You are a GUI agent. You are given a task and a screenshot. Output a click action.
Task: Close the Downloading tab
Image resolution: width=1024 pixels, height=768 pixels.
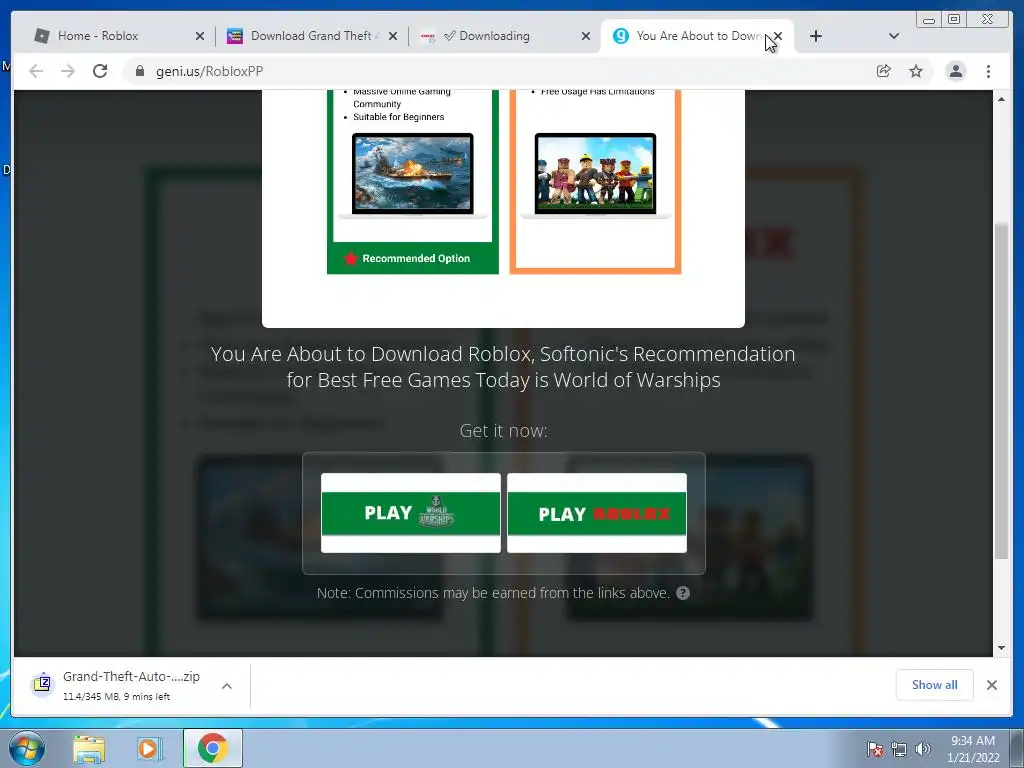586,37
